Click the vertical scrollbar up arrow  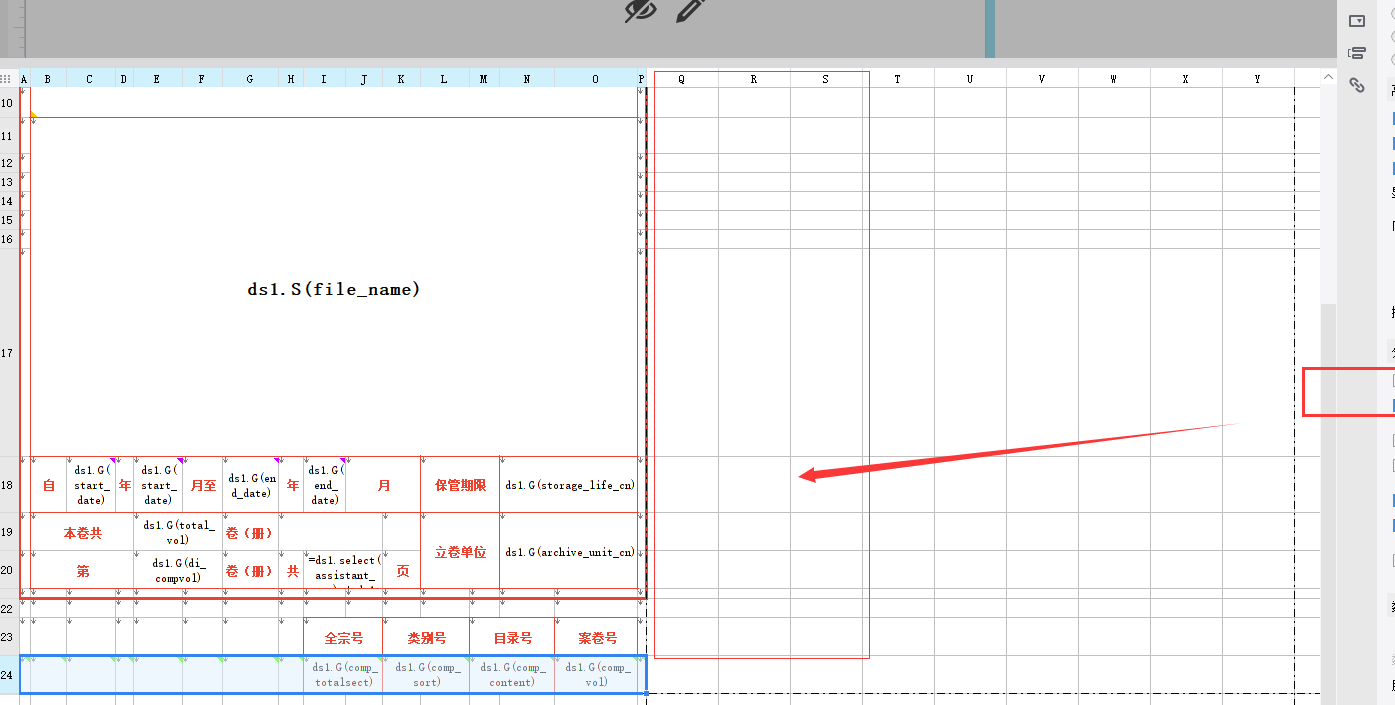[1328, 76]
